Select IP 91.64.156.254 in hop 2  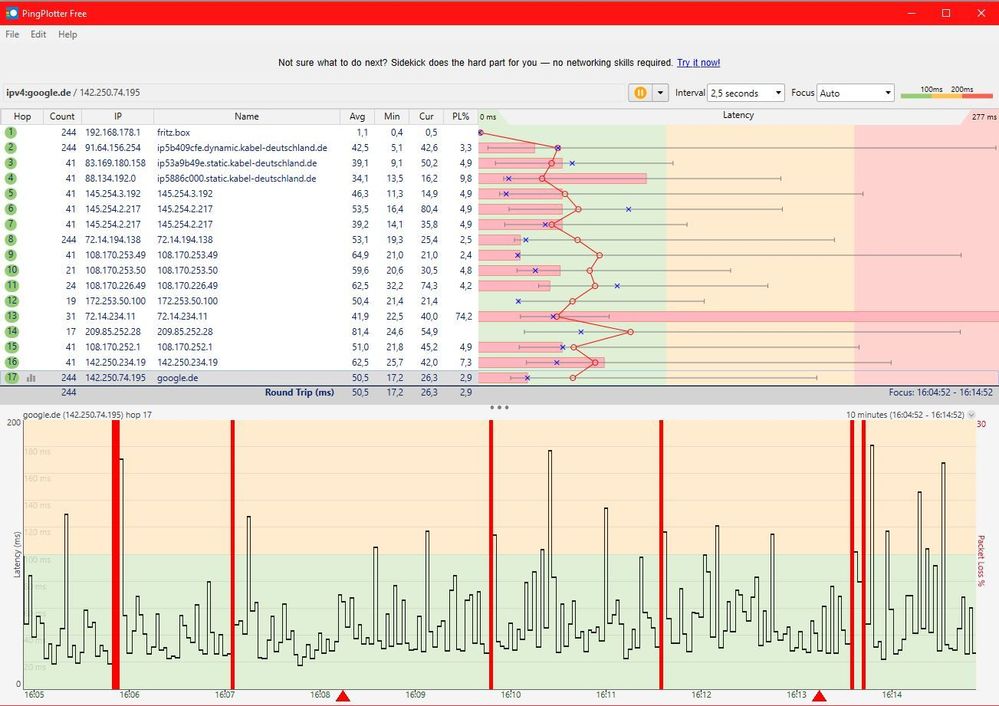click(113, 148)
